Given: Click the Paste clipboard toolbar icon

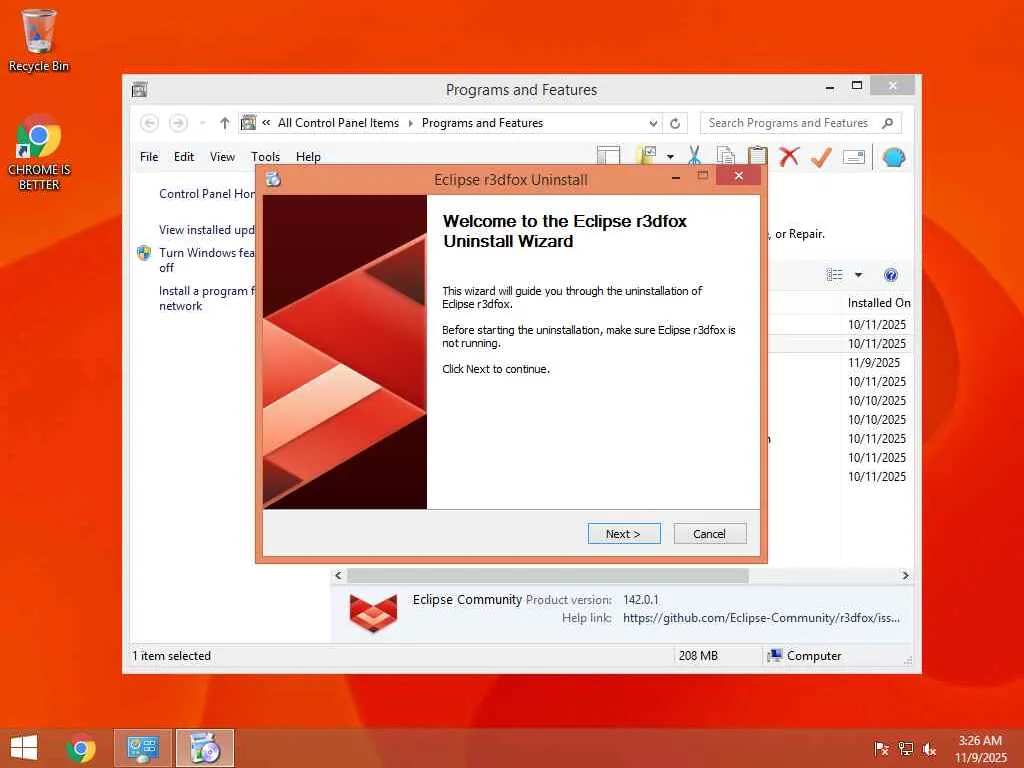Looking at the screenshot, I should click(x=758, y=156).
